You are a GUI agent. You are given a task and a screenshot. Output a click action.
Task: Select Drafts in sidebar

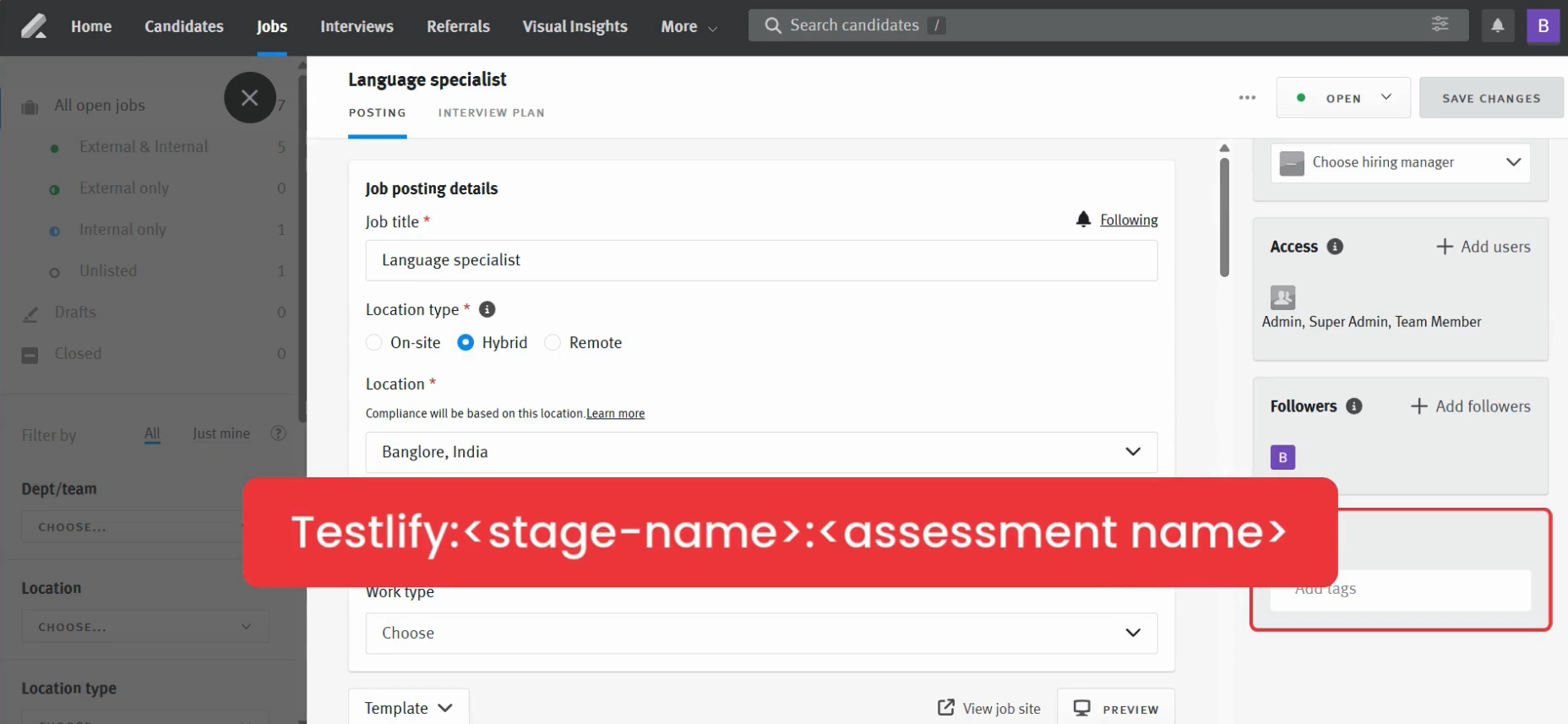[75, 313]
